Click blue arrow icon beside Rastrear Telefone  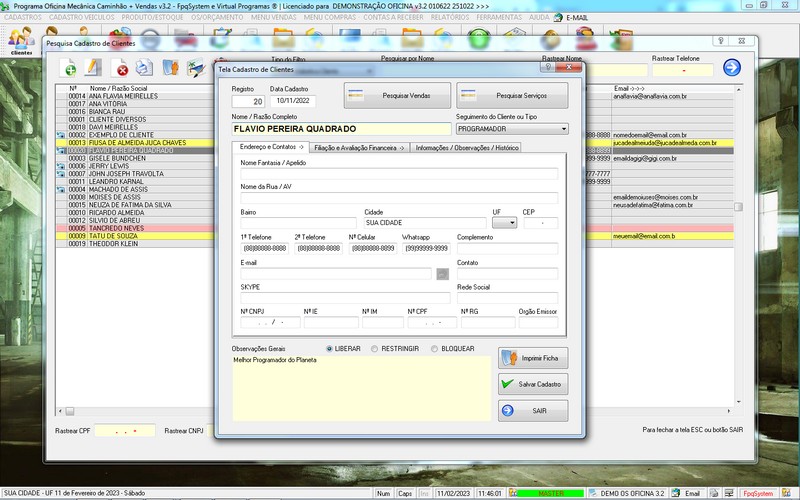tap(732, 67)
